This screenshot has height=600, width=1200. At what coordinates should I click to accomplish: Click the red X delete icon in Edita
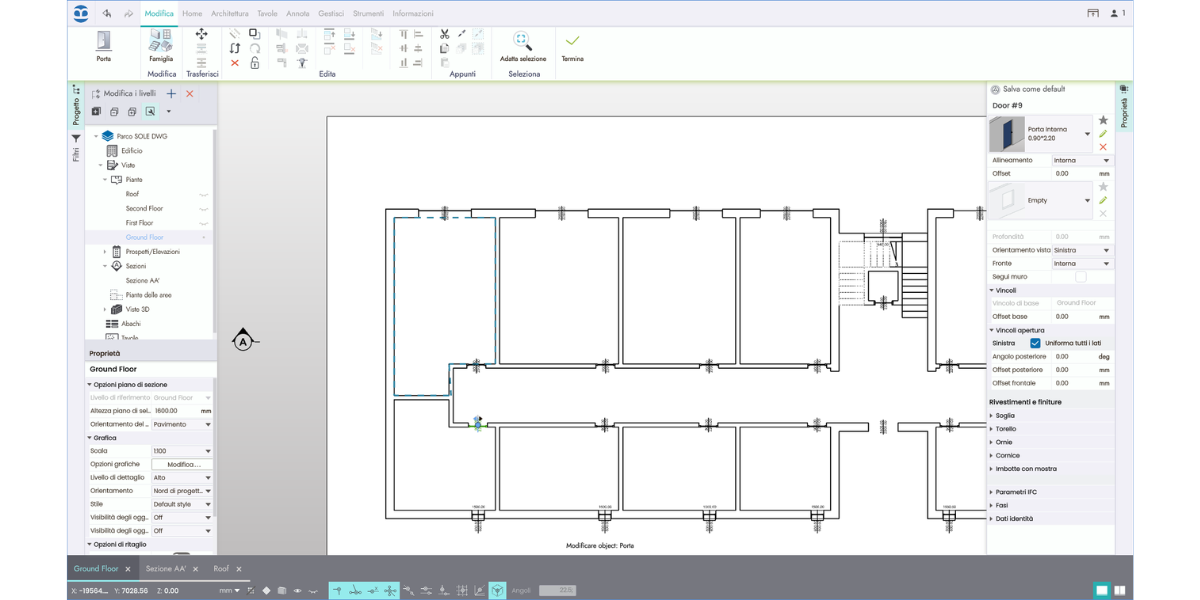235,63
